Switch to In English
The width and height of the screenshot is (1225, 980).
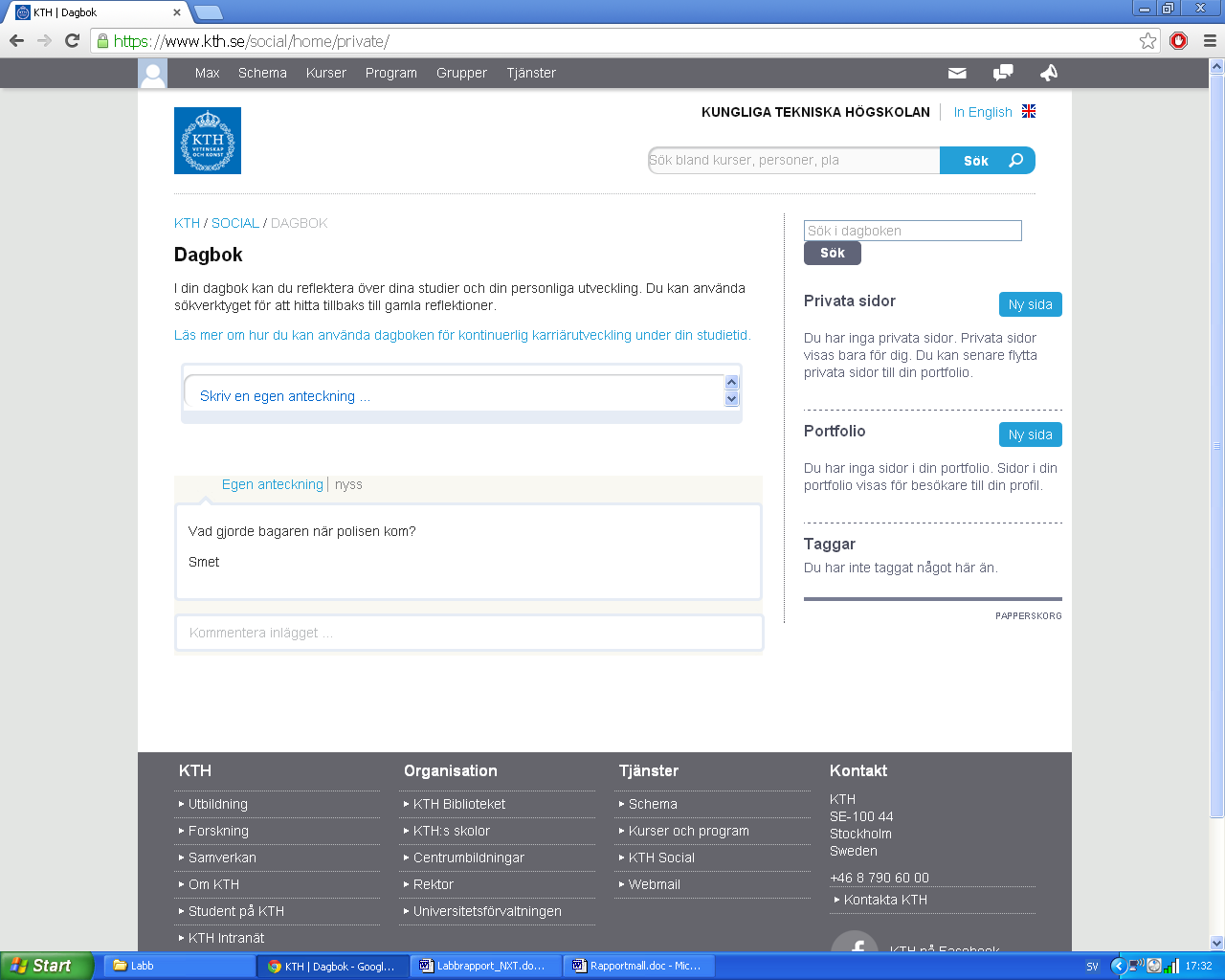pos(983,112)
